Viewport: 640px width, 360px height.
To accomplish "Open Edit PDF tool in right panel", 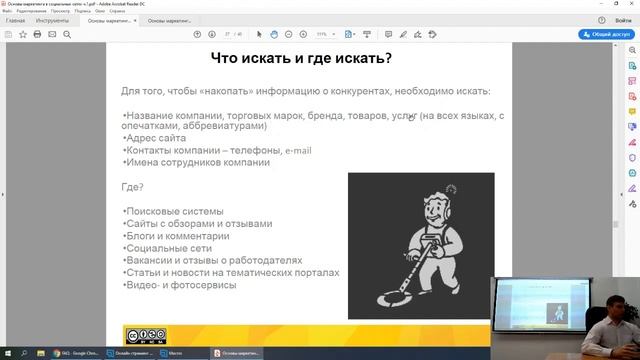I will (x=632, y=81).
